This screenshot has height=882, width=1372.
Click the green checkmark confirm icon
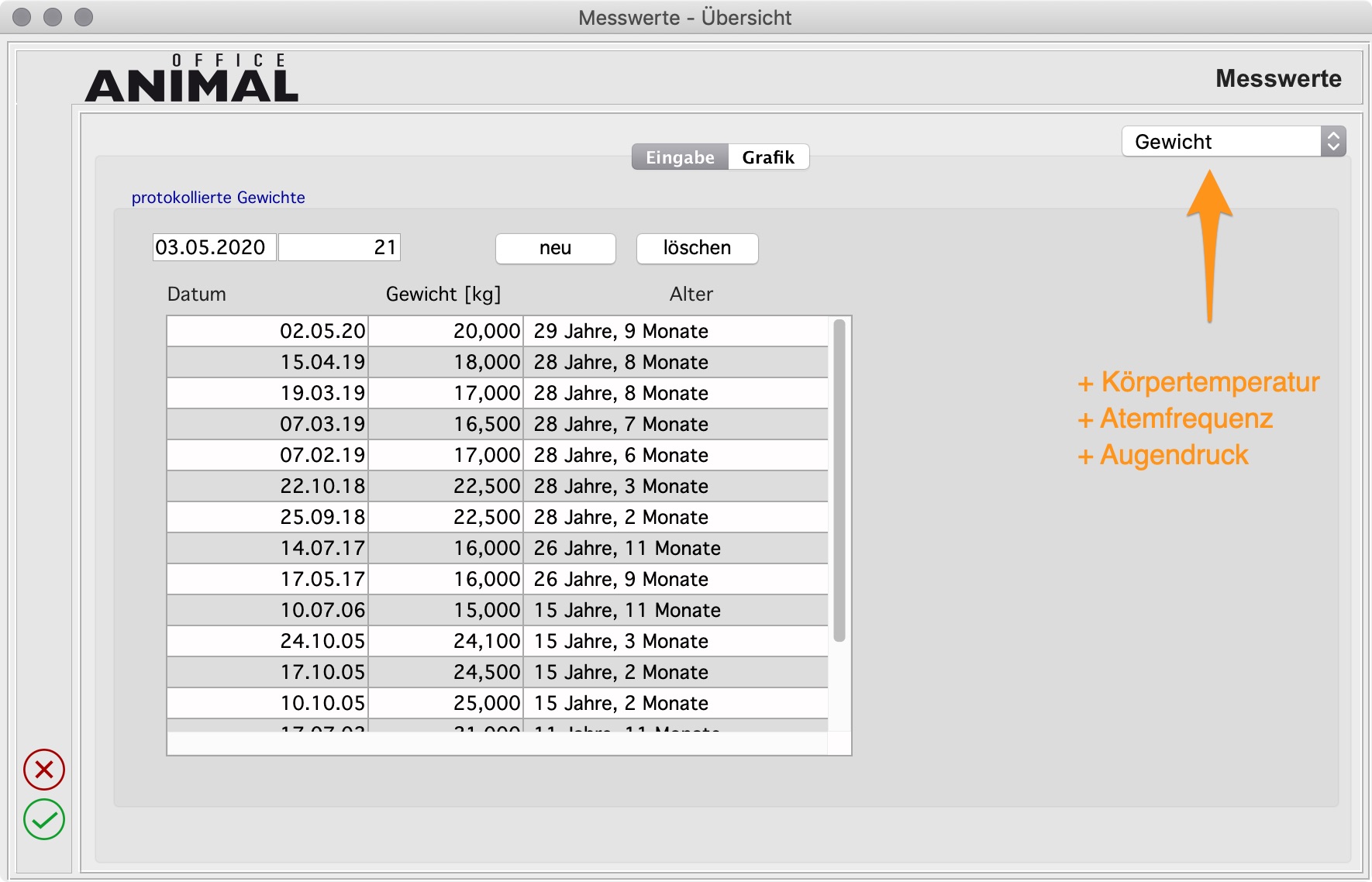click(44, 819)
